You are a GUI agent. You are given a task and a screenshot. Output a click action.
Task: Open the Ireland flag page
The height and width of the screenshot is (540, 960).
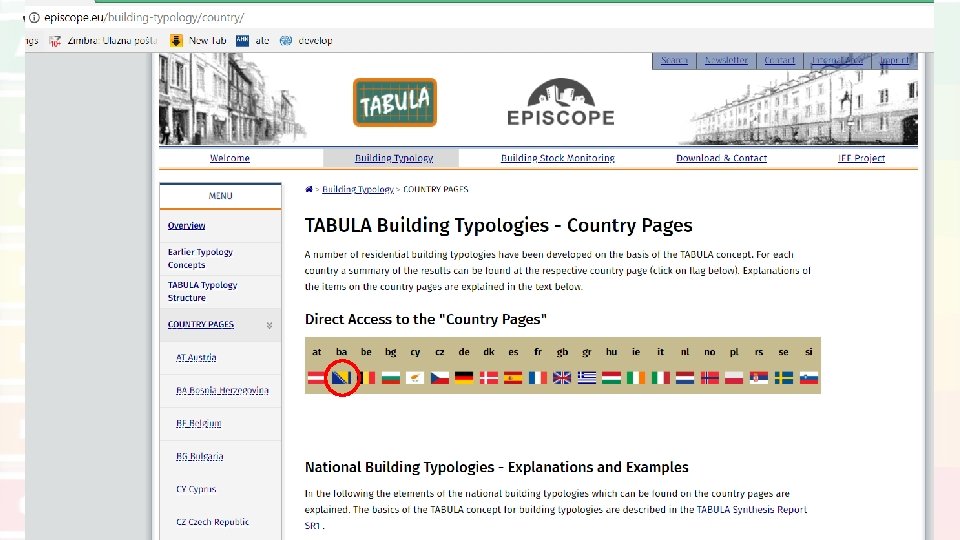tap(636, 378)
